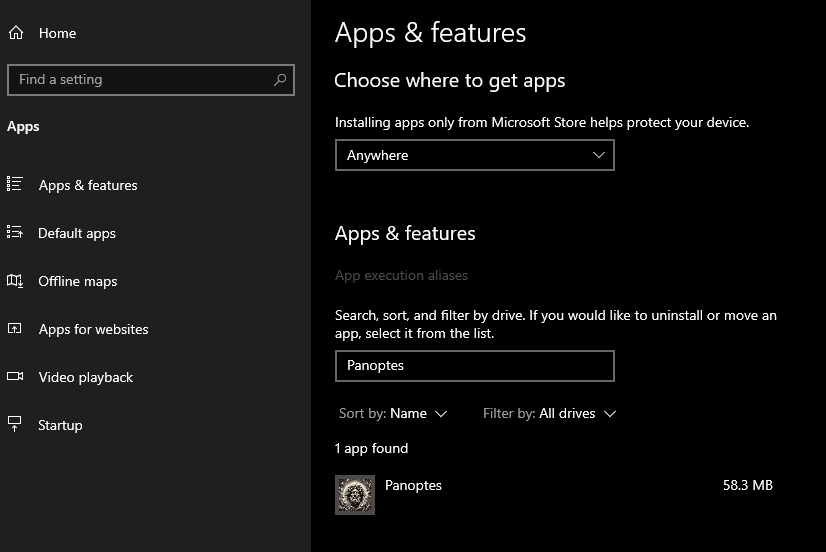Open the App execution aliases link
This screenshot has height=552, width=826.
(x=401, y=275)
